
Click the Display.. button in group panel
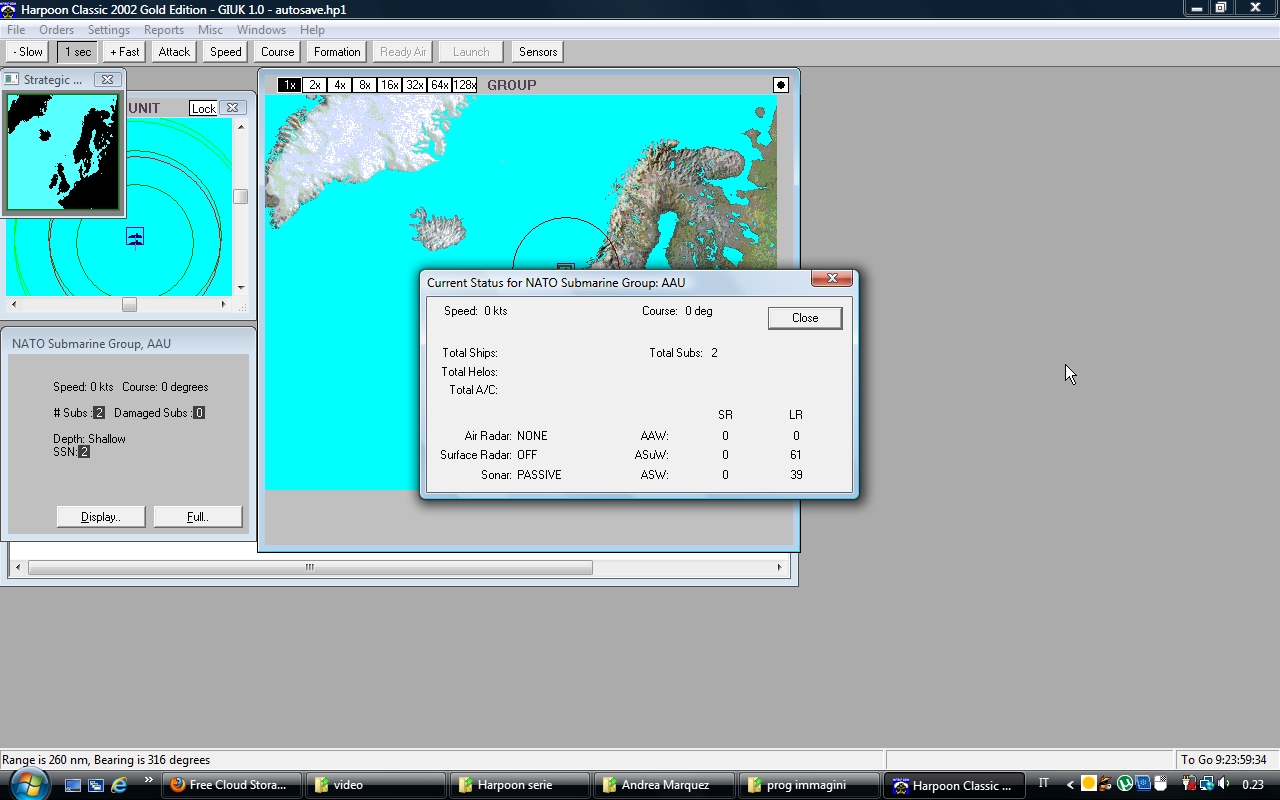[x=100, y=517]
